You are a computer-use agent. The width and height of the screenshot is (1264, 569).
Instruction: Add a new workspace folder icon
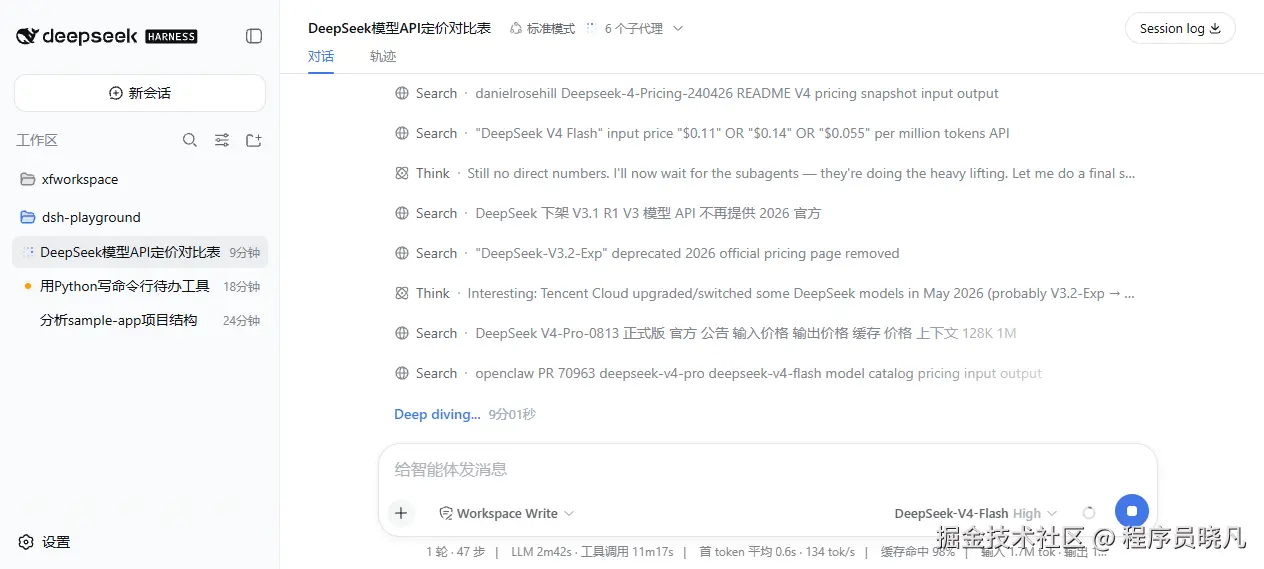click(254, 140)
